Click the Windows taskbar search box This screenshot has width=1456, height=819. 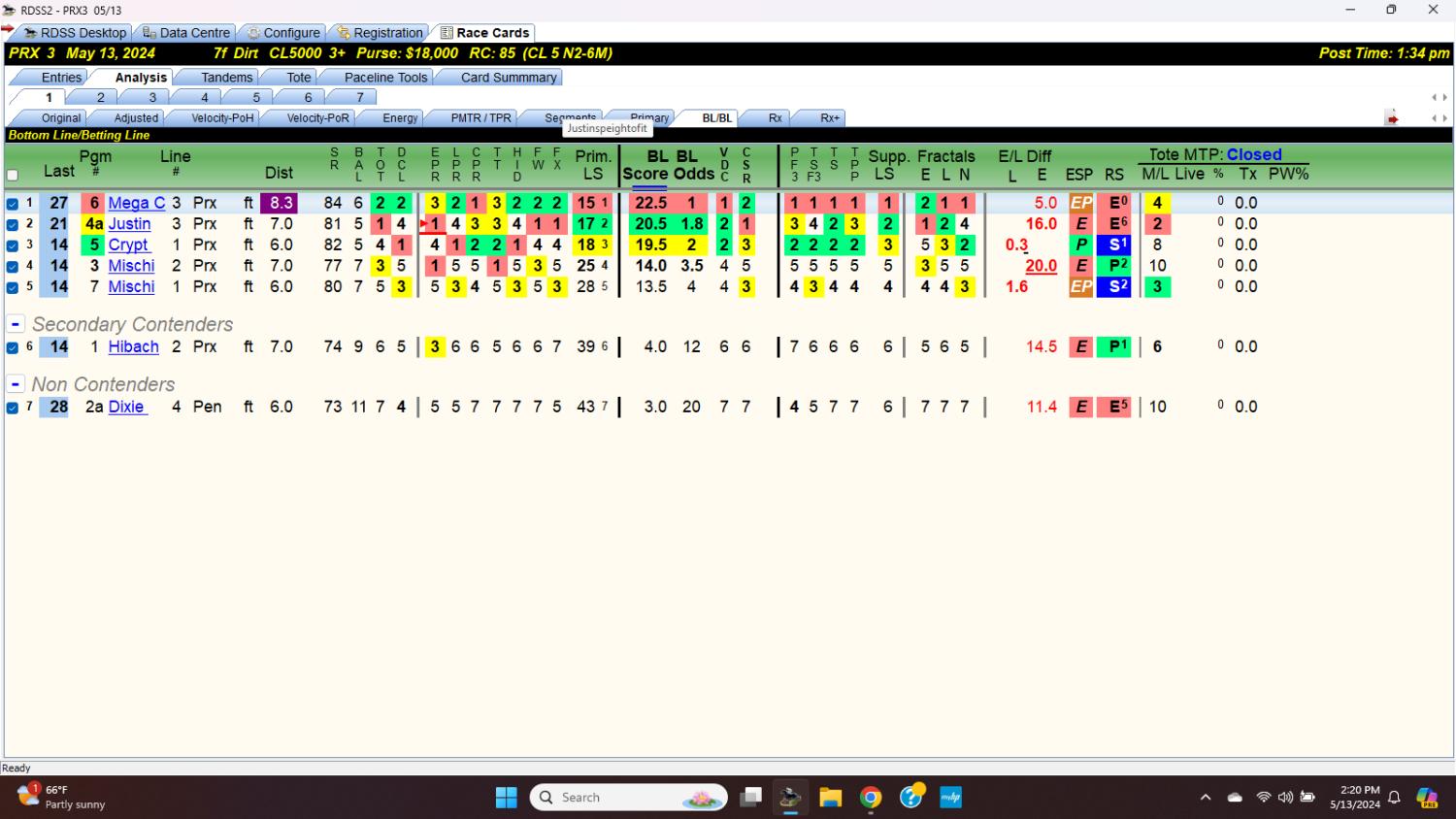(x=629, y=798)
